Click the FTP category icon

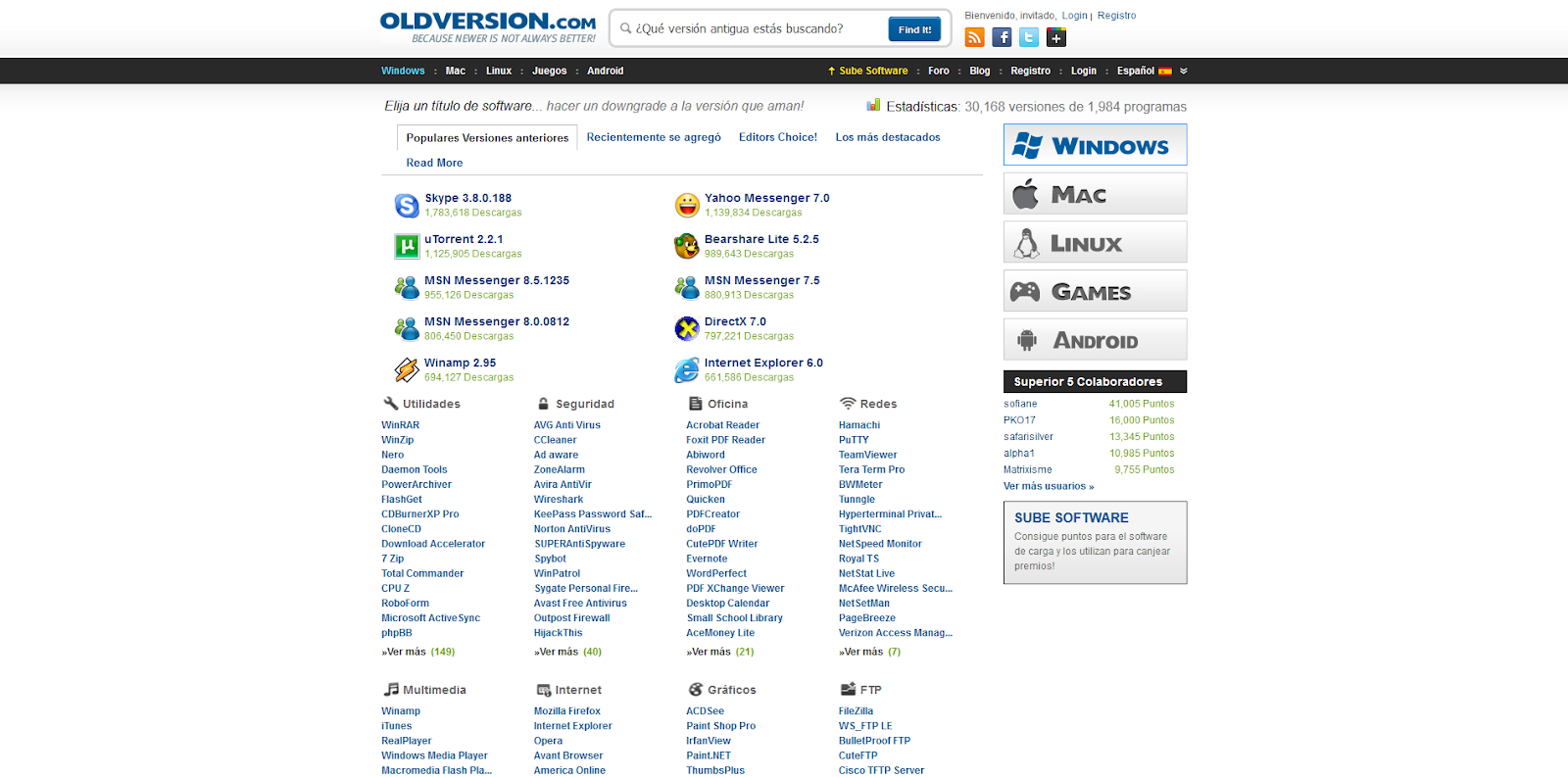pyautogui.click(x=848, y=690)
